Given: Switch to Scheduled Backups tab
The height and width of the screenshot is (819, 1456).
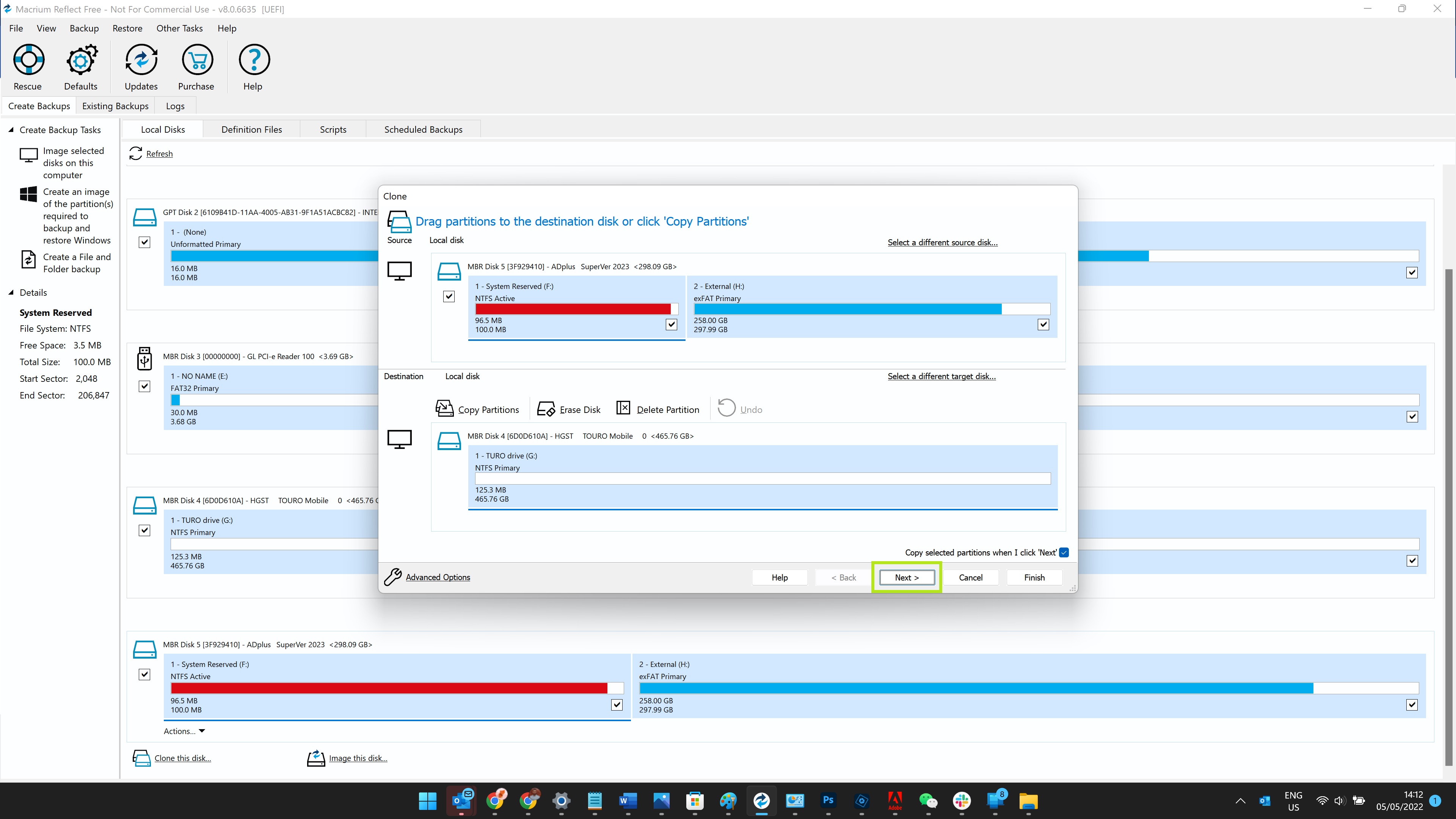Looking at the screenshot, I should 424,129.
